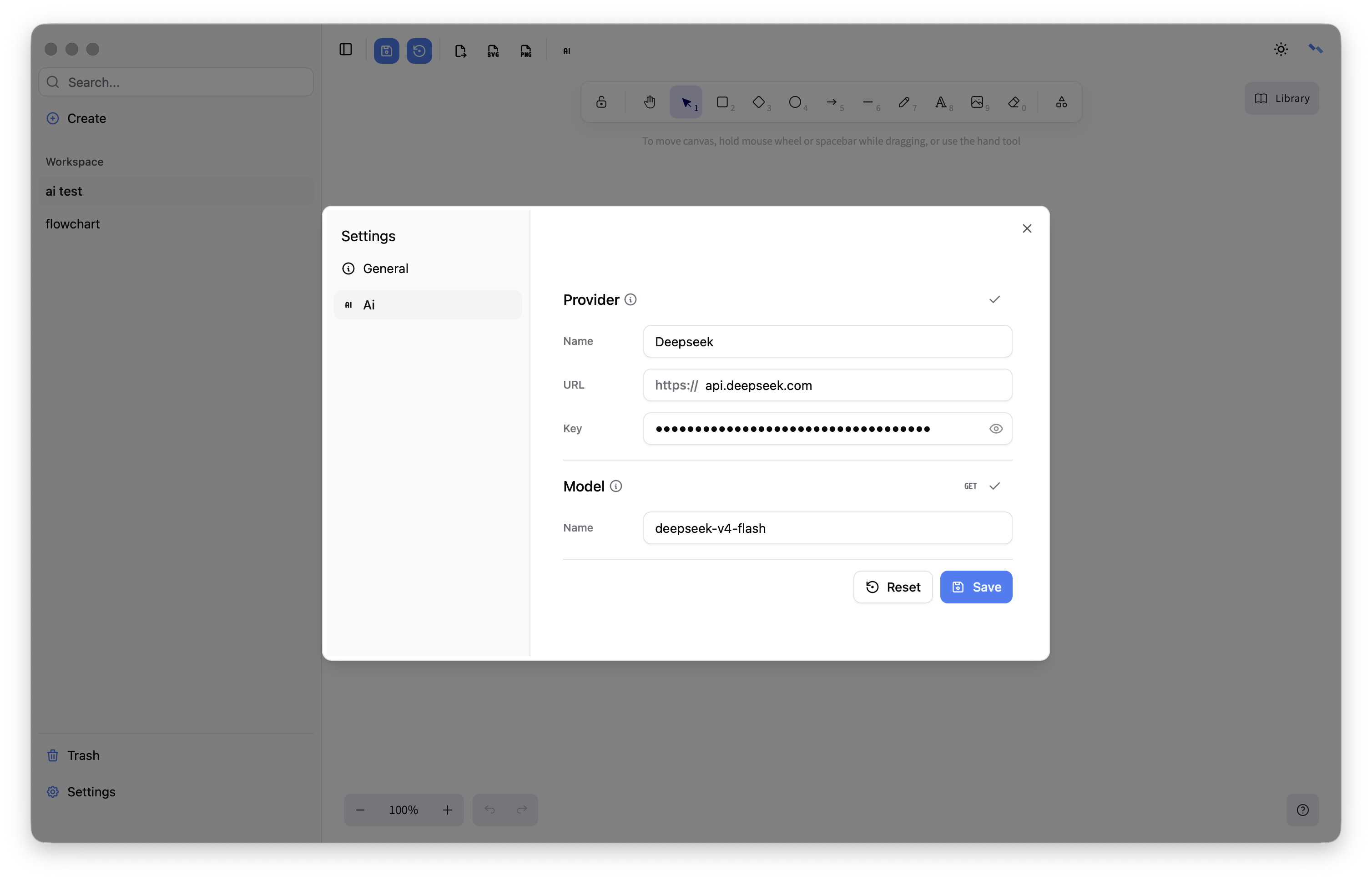
Task: Open the more shapes tools icon
Action: [1061, 102]
